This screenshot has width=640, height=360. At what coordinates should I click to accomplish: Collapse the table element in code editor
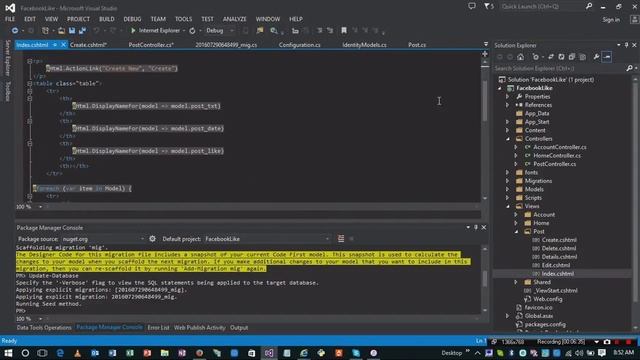pos(29,83)
